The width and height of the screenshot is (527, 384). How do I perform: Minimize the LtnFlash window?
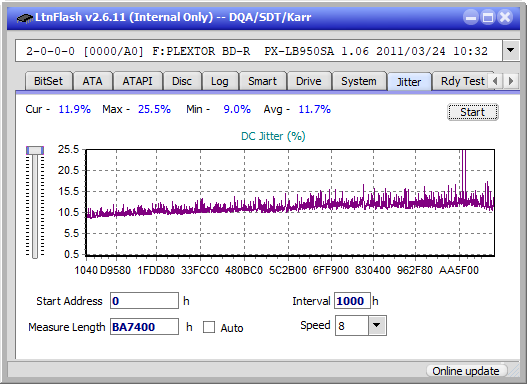pyautogui.click(x=471, y=17)
